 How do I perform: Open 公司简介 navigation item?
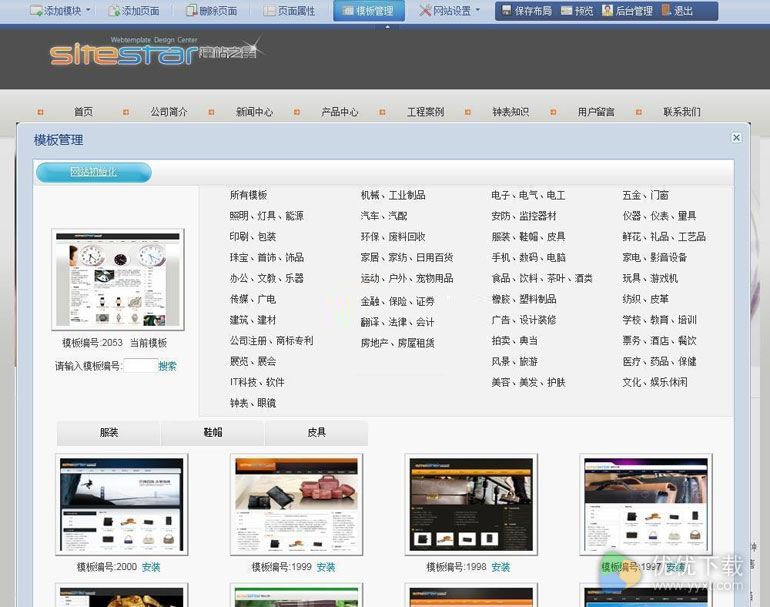169,112
